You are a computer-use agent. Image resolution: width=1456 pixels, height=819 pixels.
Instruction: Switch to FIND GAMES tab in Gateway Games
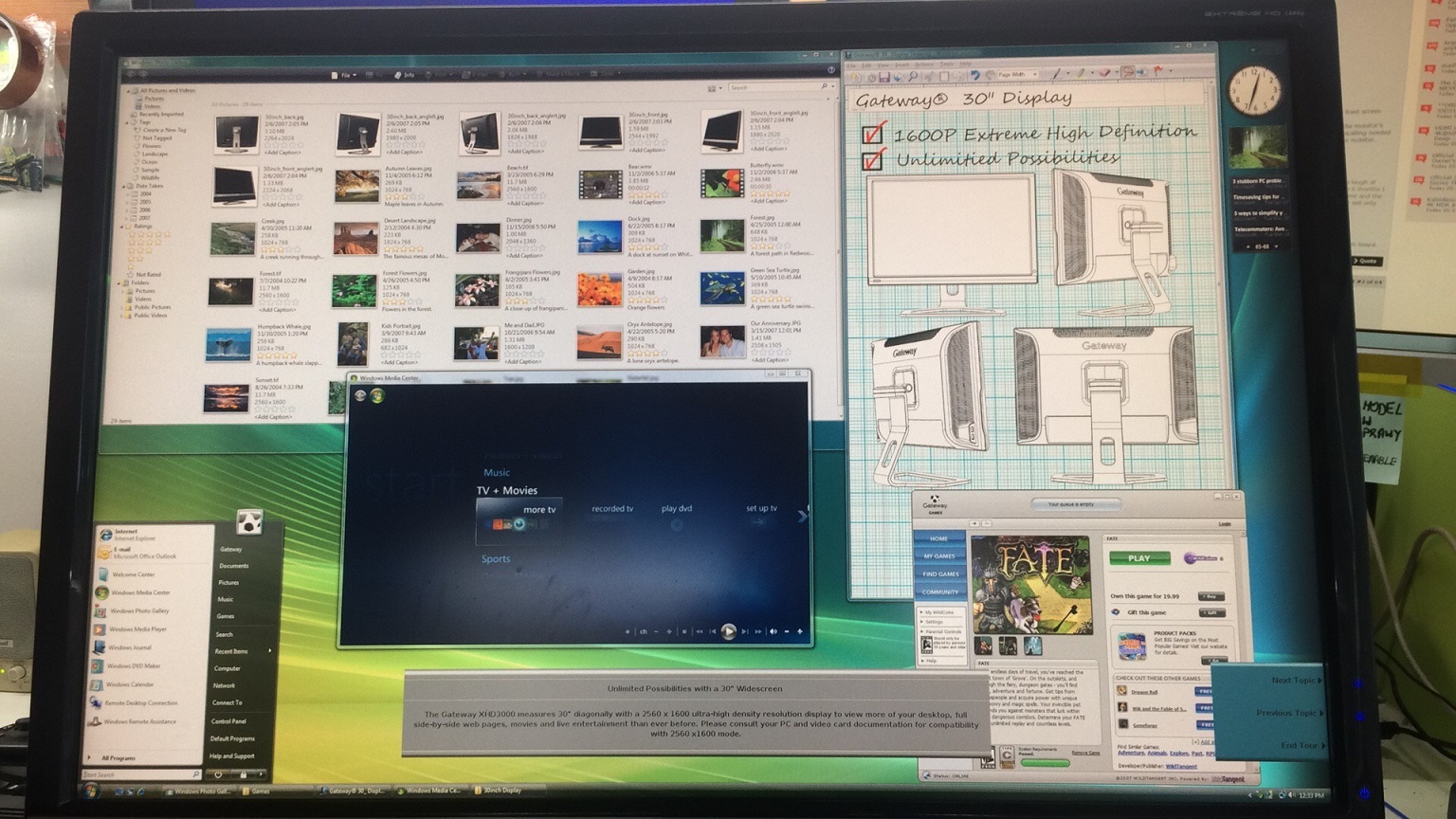tap(939, 574)
